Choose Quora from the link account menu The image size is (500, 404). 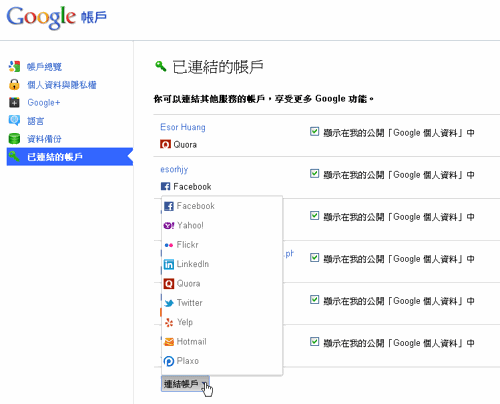pyautogui.click(x=222, y=284)
